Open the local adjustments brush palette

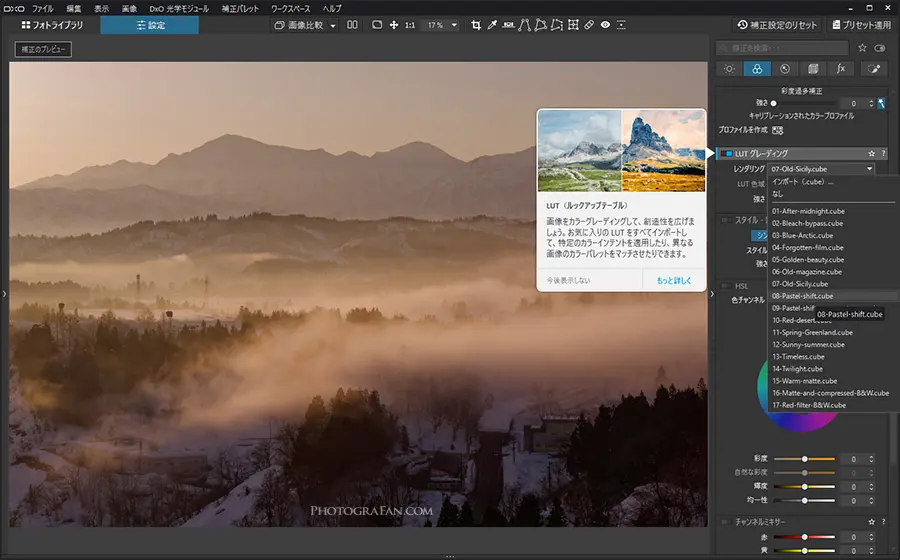pyautogui.click(x=874, y=69)
